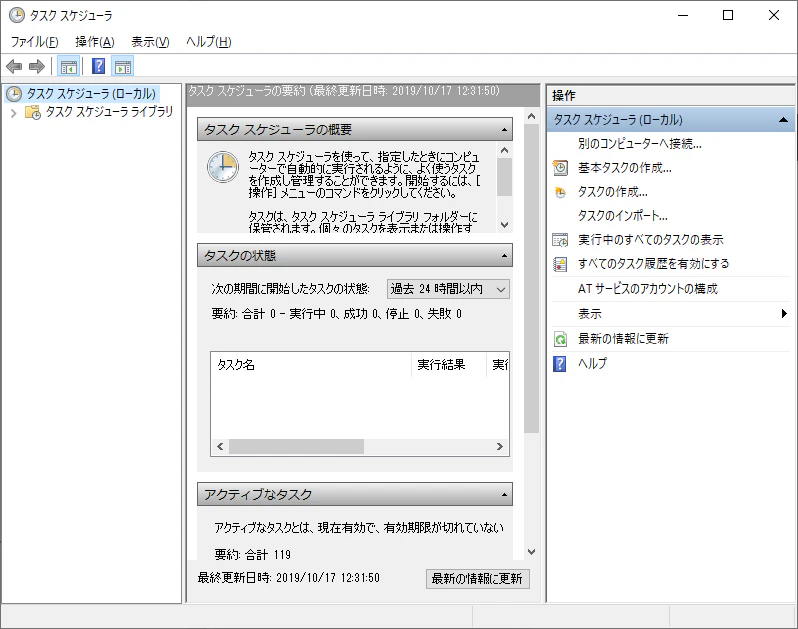Click 別のコンピューターへ接続...
Image resolution: width=798 pixels, height=629 pixels.
pos(640,144)
